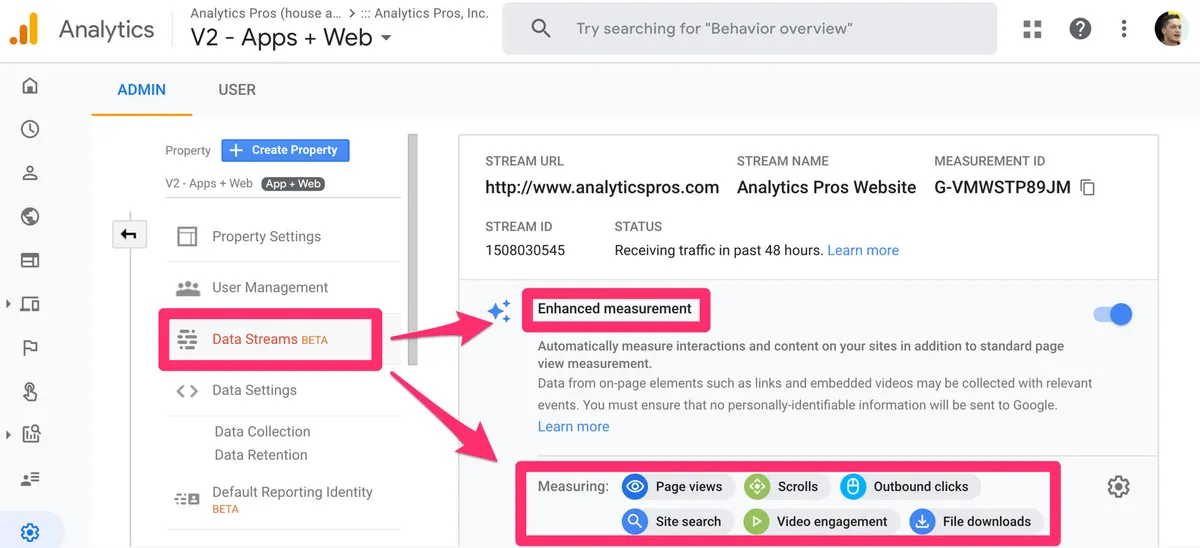Click the back arrow to collapse column
The image size is (1200, 548).
coord(129,235)
